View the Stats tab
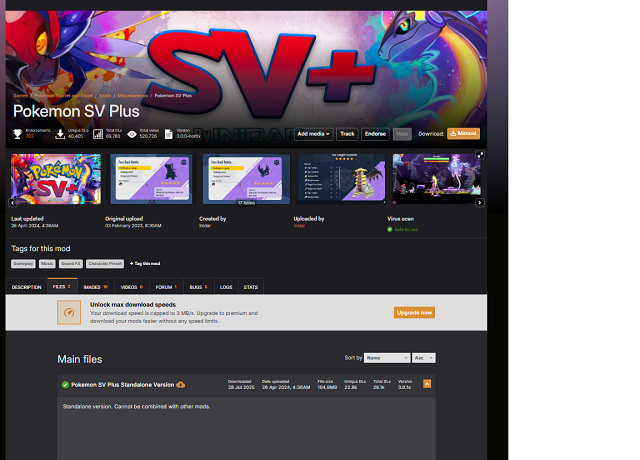 (251, 287)
